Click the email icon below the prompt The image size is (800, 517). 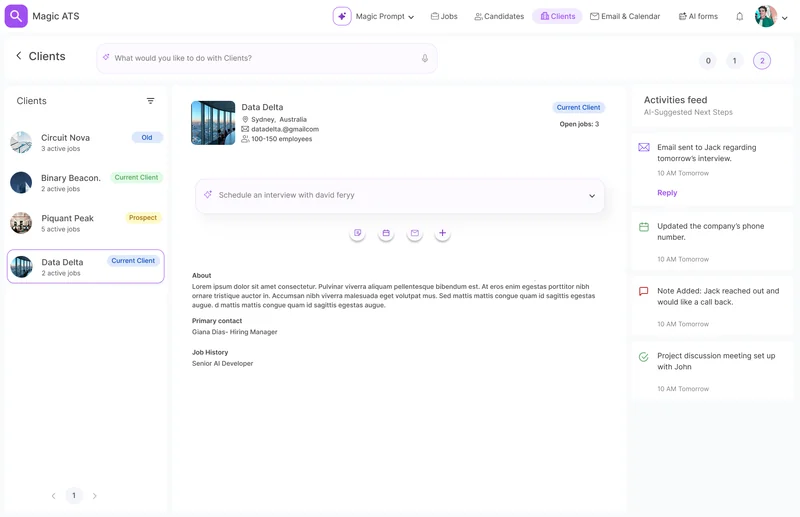click(x=414, y=233)
